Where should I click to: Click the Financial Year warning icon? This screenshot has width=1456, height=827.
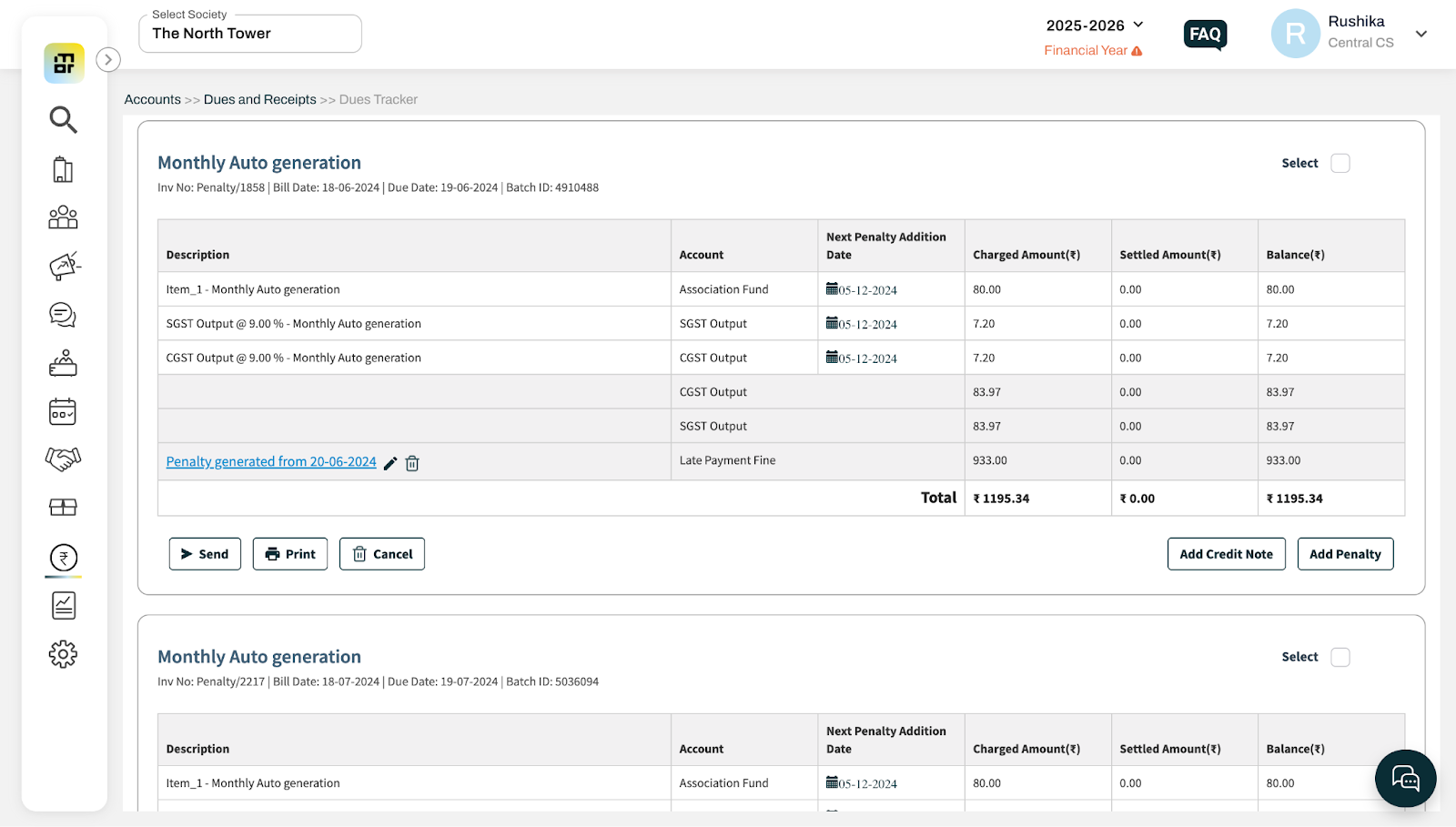click(1137, 51)
